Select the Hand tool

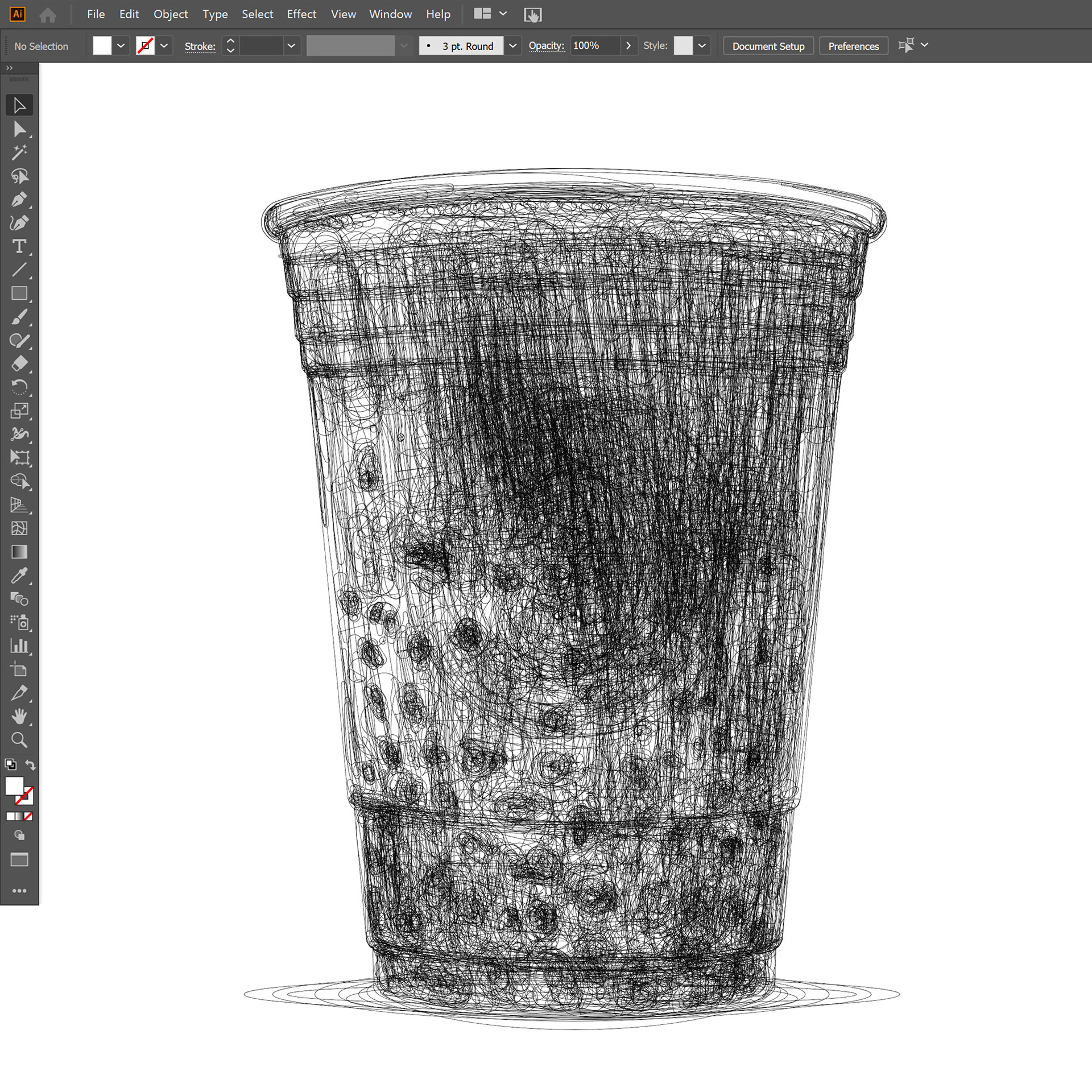click(19, 717)
